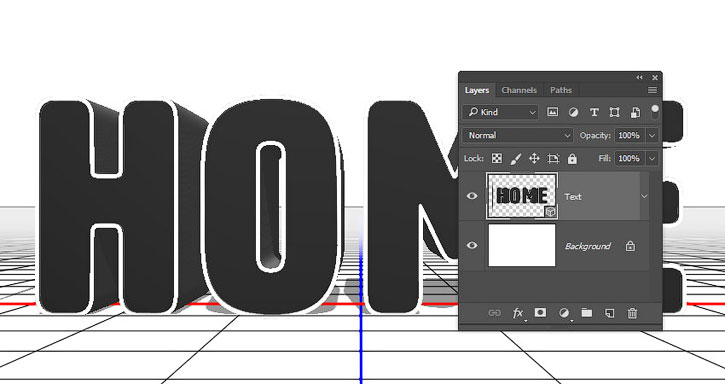Select the Layers tab
The width and height of the screenshot is (725, 384).
click(477, 90)
